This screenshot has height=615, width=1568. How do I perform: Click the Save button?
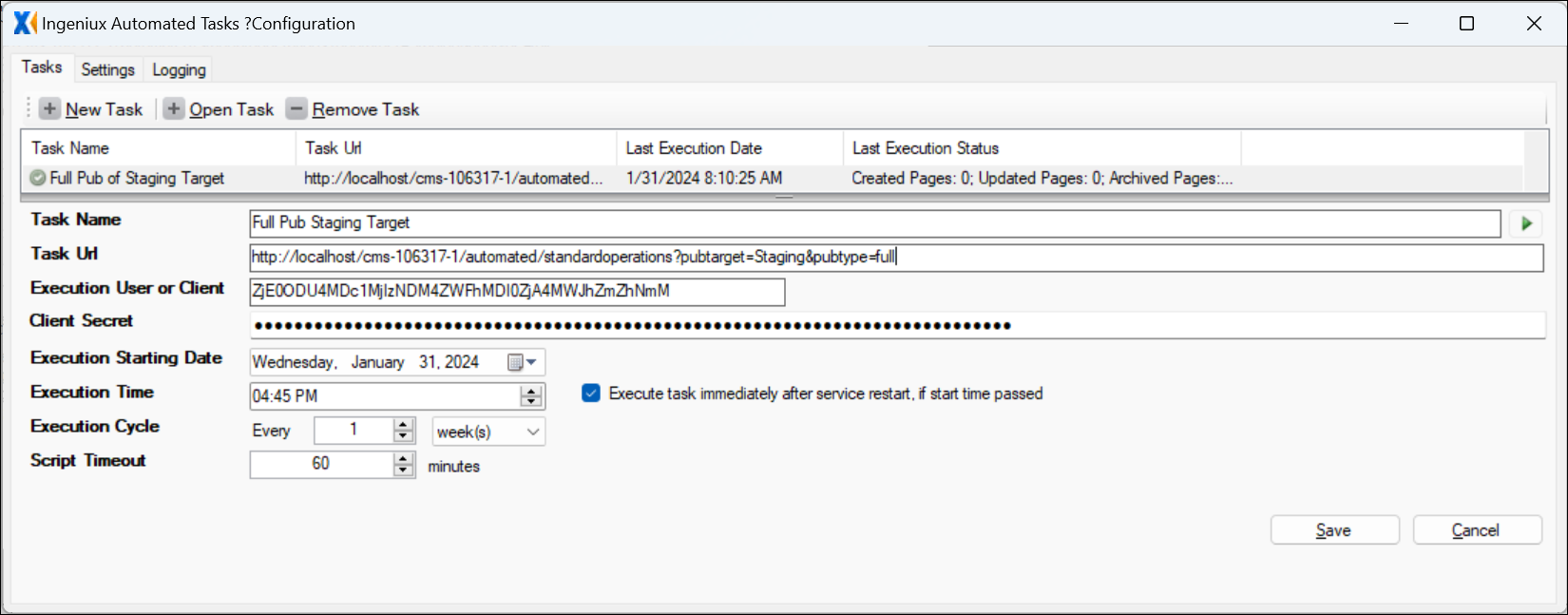tap(1334, 530)
